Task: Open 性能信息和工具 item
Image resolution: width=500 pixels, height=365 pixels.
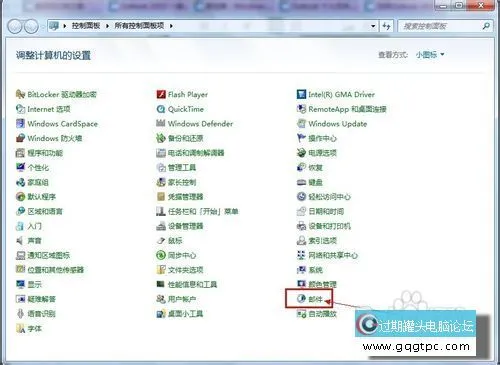Action: coord(187,284)
